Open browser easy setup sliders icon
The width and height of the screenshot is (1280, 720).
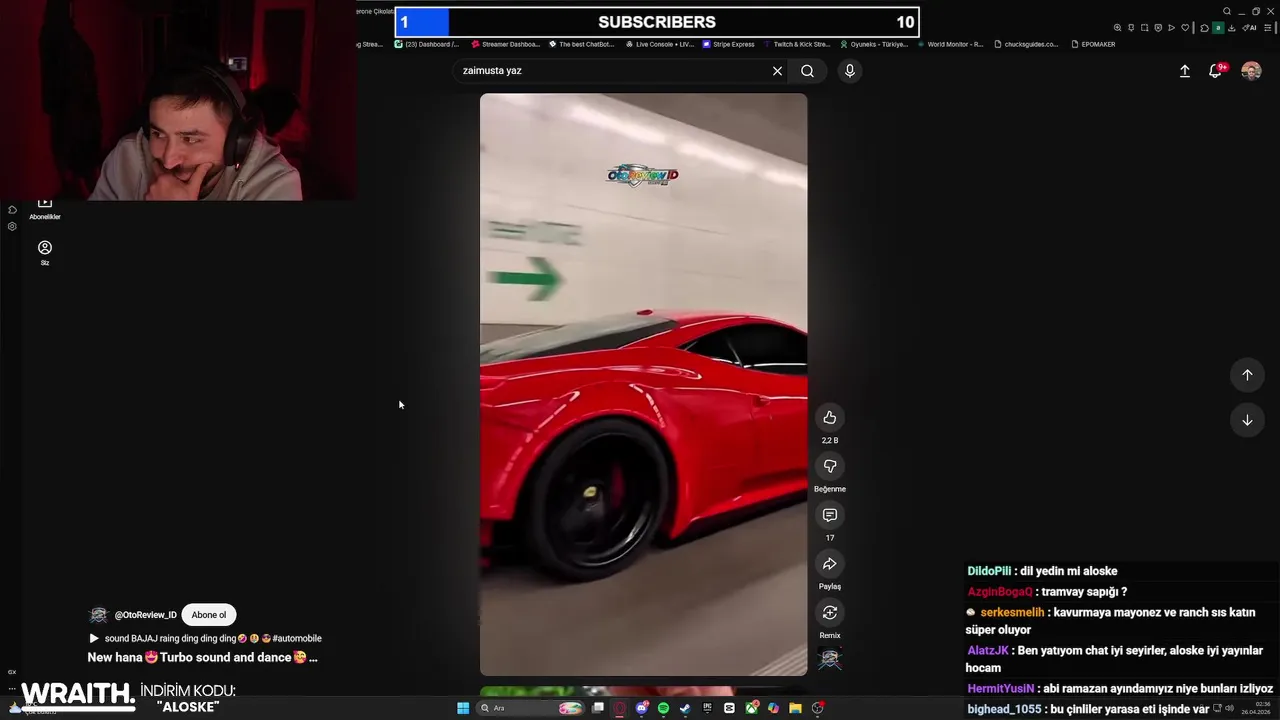pos(1268,27)
